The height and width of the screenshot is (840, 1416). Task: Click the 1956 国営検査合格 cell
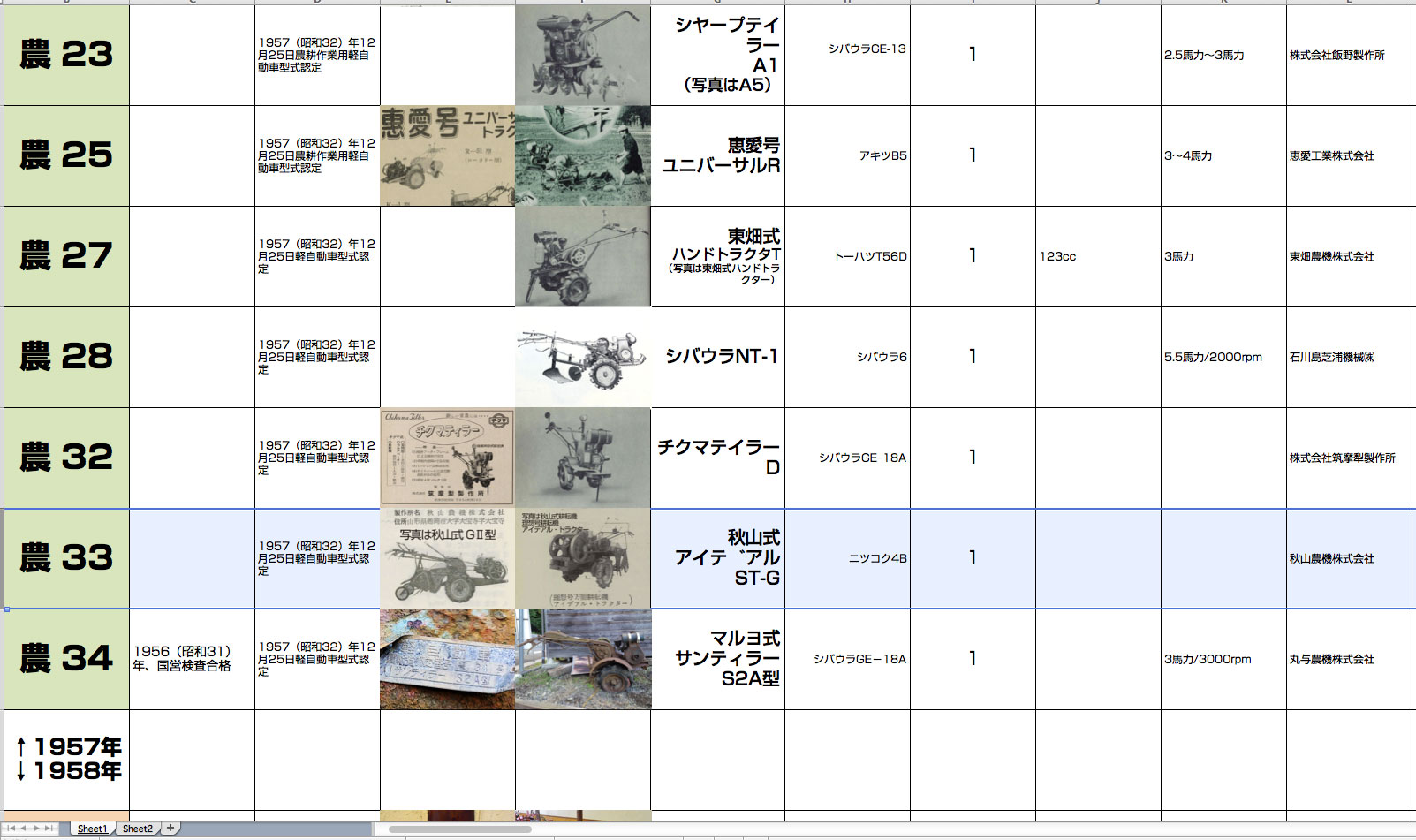coord(192,659)
